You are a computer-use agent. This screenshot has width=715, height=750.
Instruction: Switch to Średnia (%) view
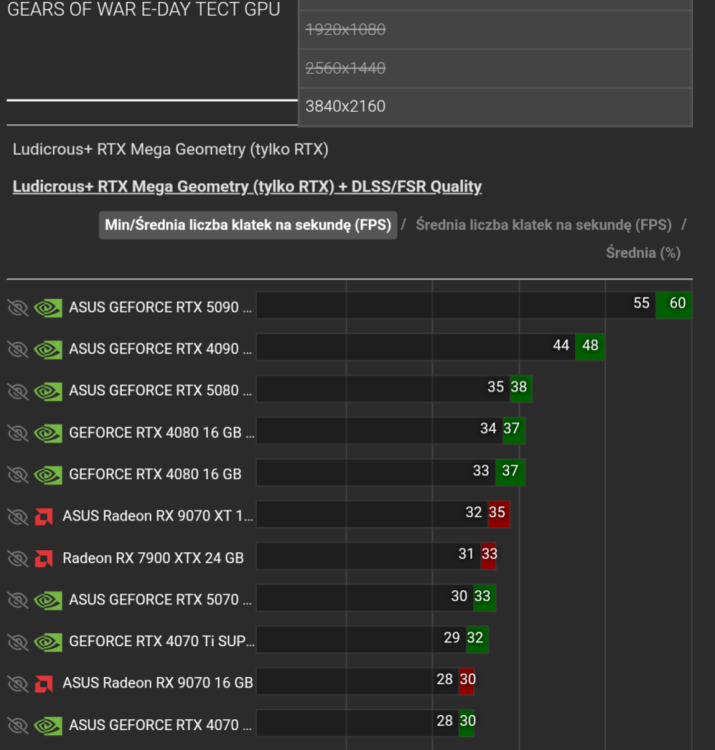pyautogui.click(x=643, y=253)
